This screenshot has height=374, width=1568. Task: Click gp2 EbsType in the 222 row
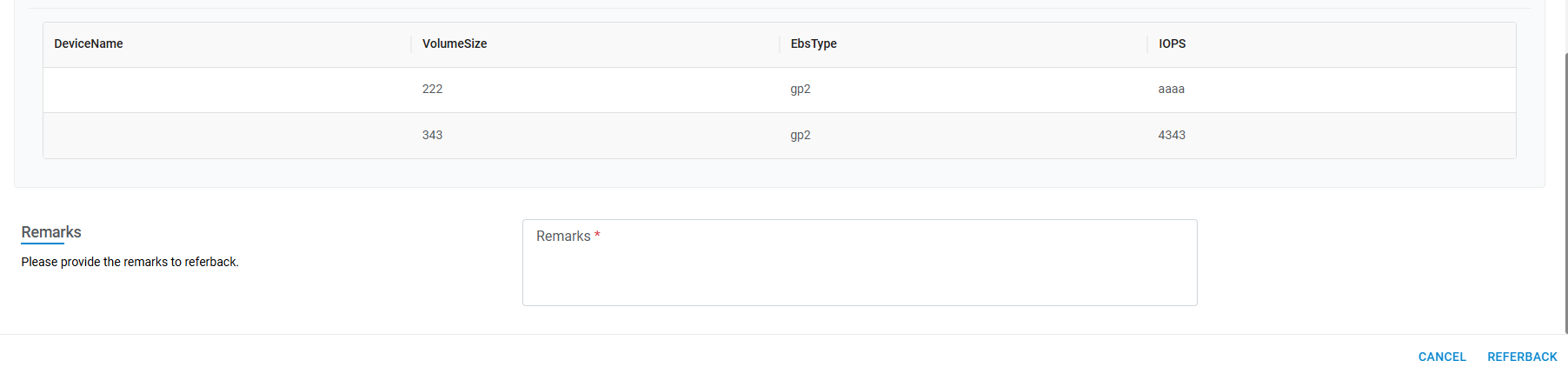[801, 89]
